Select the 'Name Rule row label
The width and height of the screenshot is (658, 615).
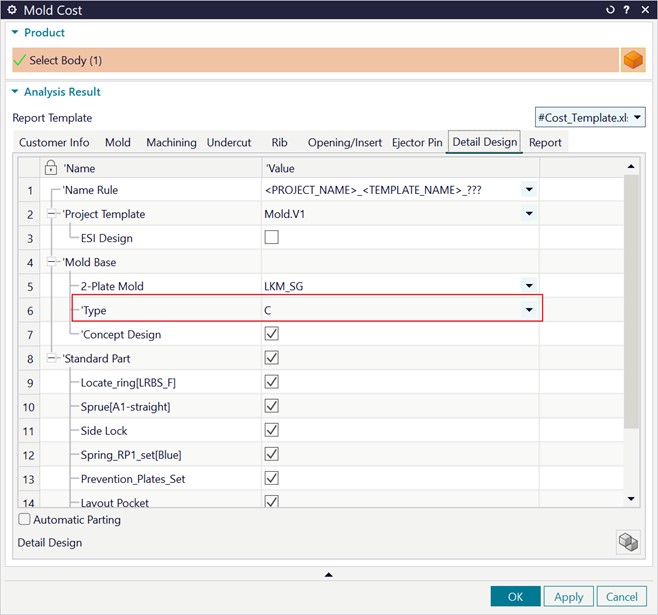[90, 190]
